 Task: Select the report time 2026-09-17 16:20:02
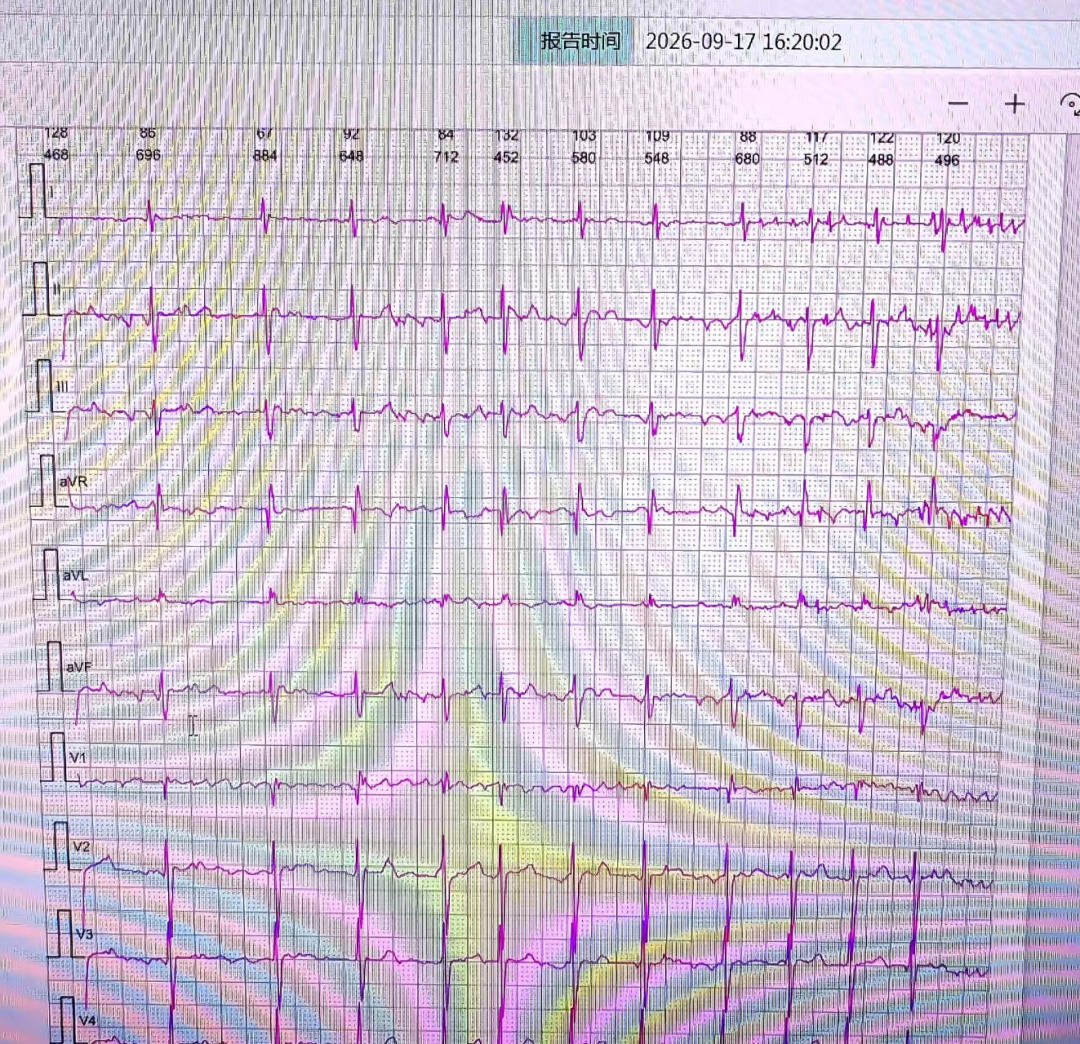[x=743, y=41]
